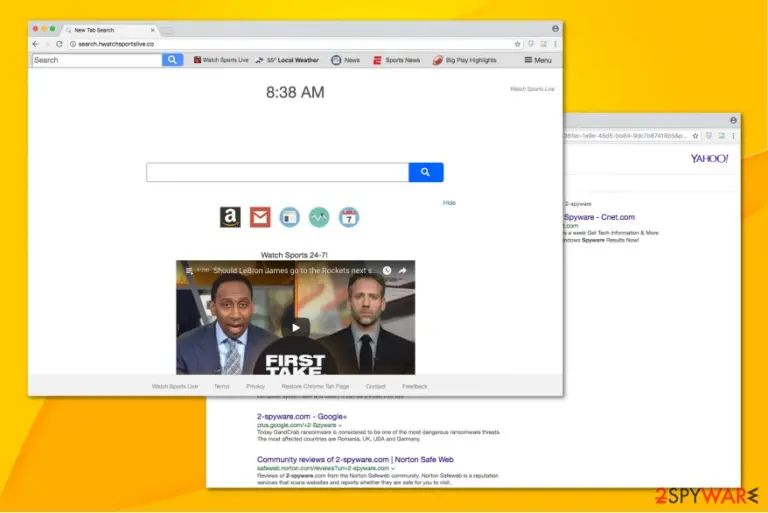Focus the center page search field
The height and width of the screenshot is (513, 768).
tap(277, 172)
